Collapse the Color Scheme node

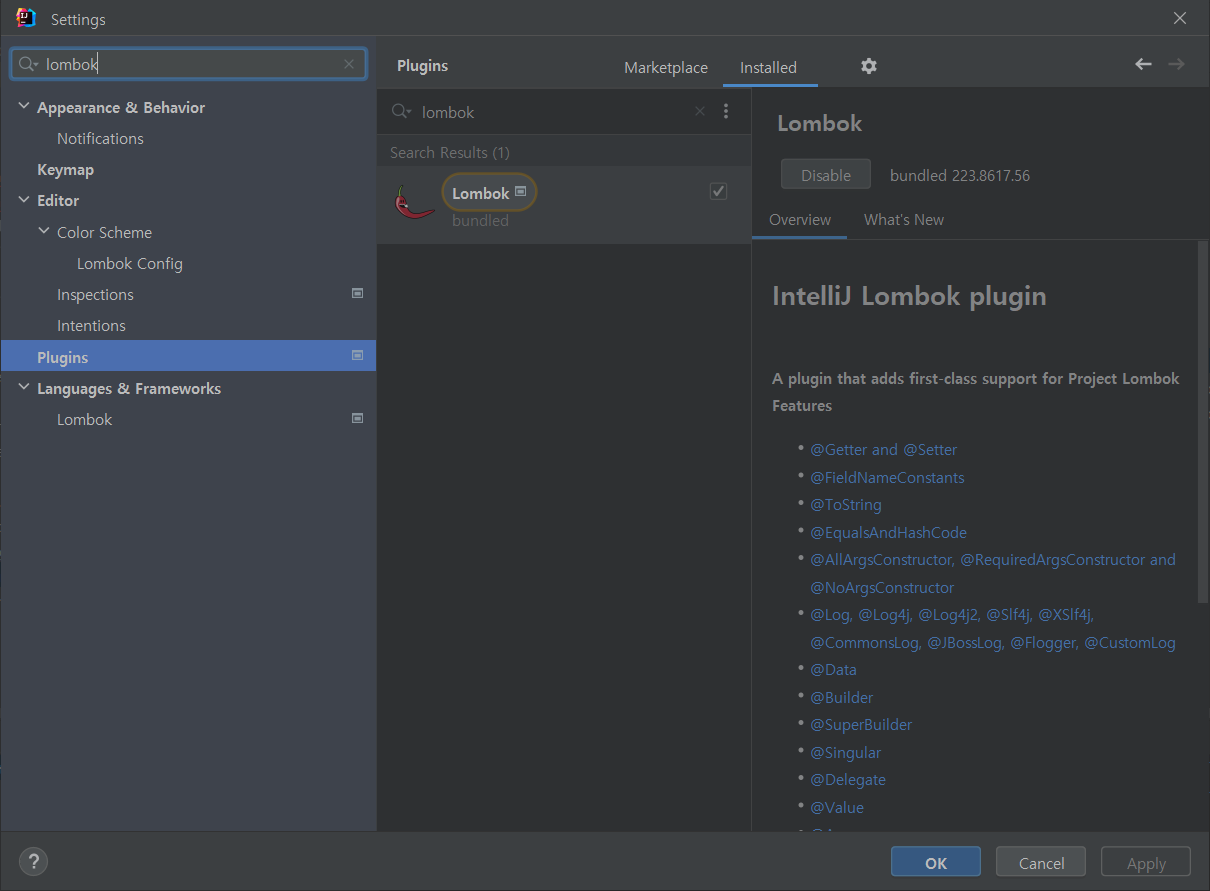(44, 231)
